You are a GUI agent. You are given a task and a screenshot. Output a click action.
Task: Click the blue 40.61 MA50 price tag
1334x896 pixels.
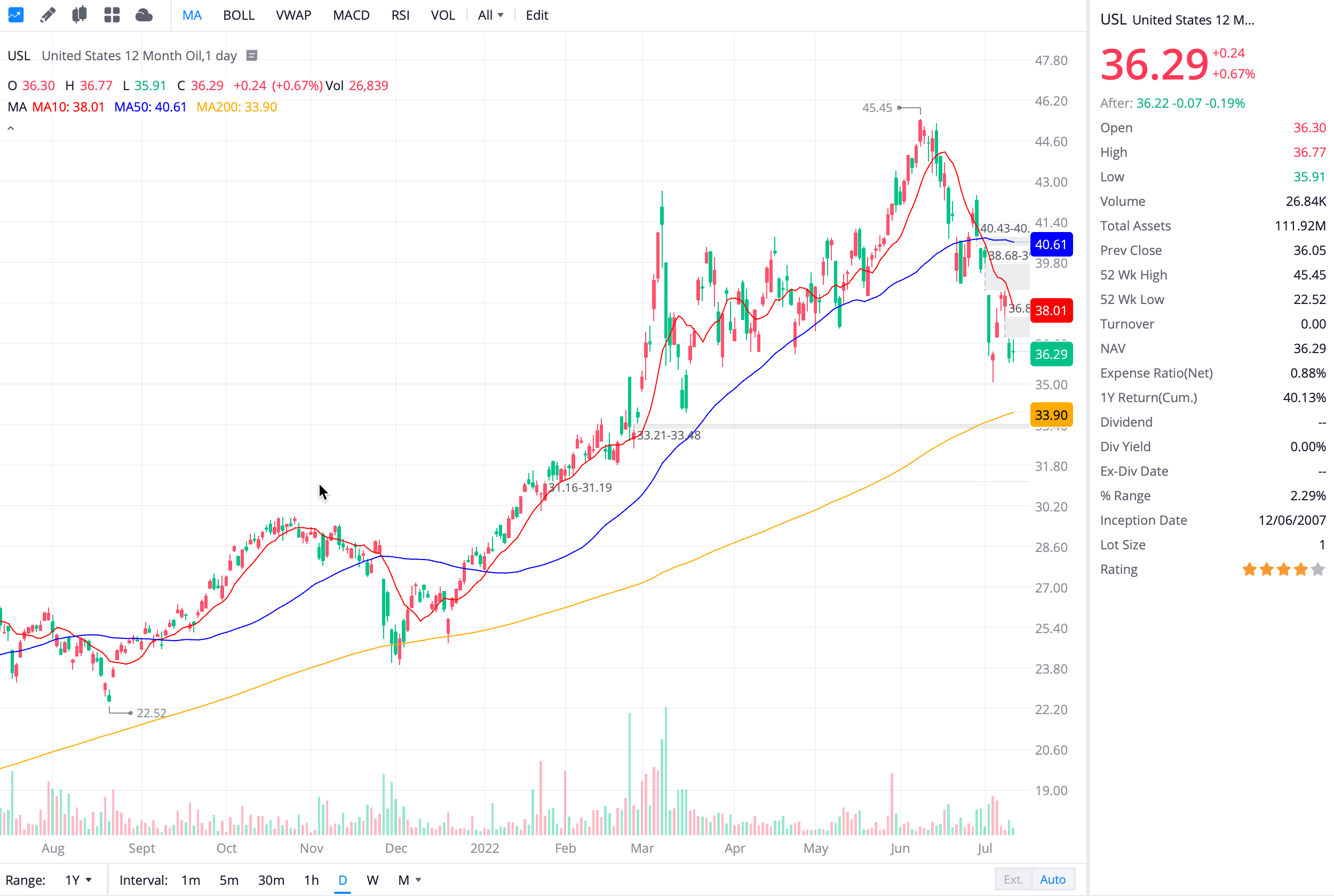(1051, 245)
